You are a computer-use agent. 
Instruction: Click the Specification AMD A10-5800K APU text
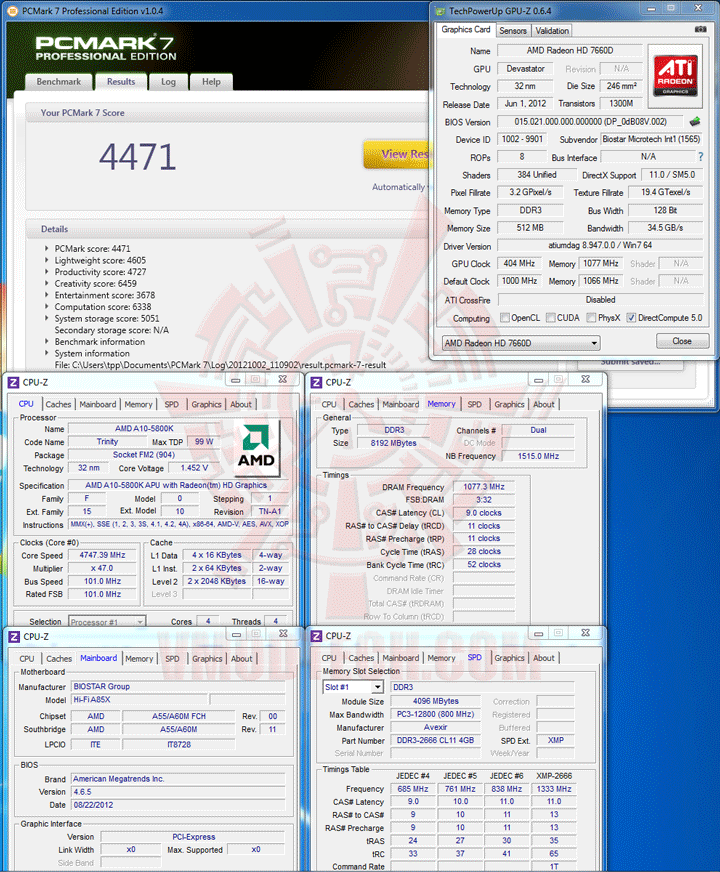coord(176,485)
